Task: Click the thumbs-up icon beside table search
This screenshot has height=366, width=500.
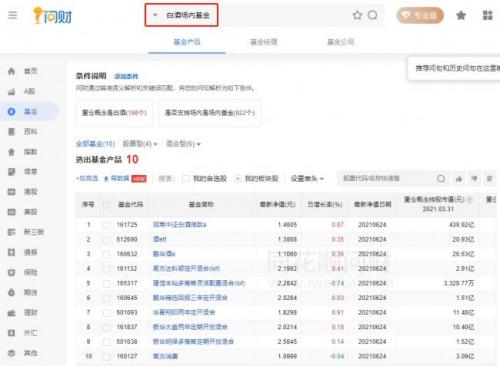Action: click(459, 179)
